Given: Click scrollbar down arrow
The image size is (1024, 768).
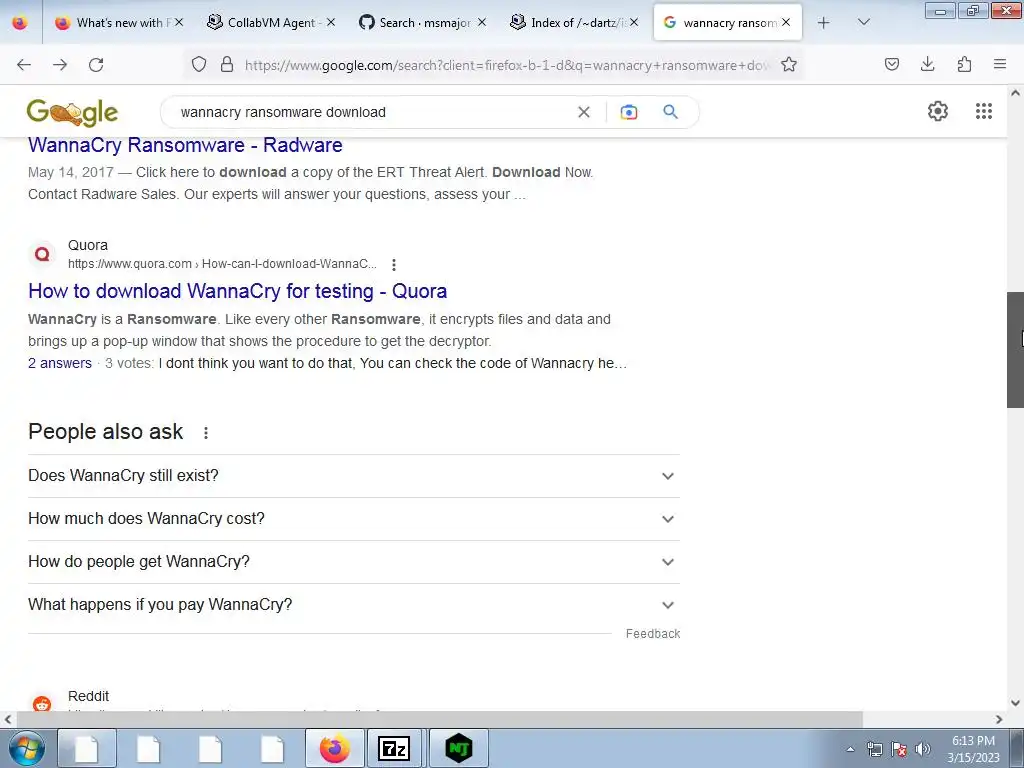Looking at the screenshot, I should pos(1015,703).
